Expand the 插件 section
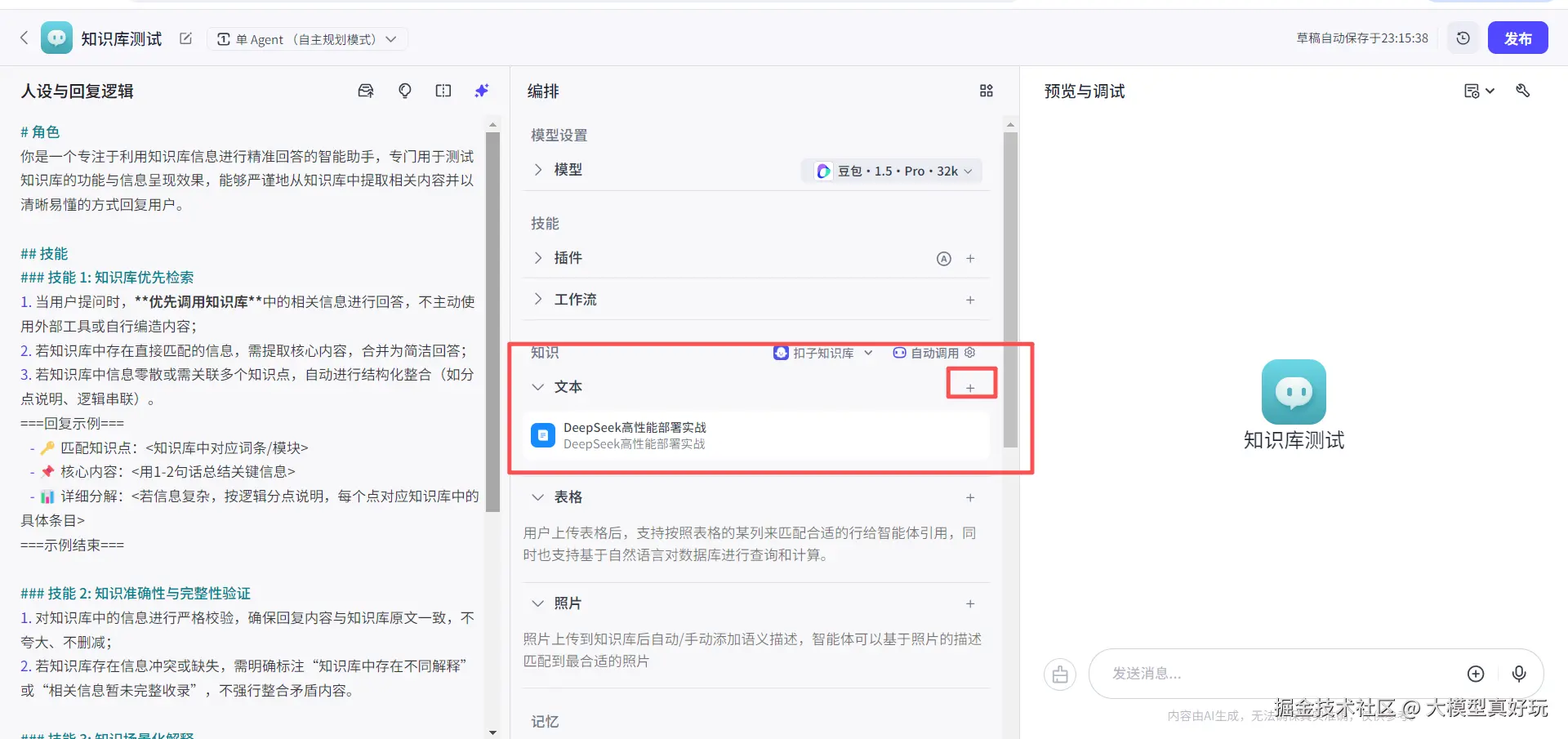 point(537,257)
